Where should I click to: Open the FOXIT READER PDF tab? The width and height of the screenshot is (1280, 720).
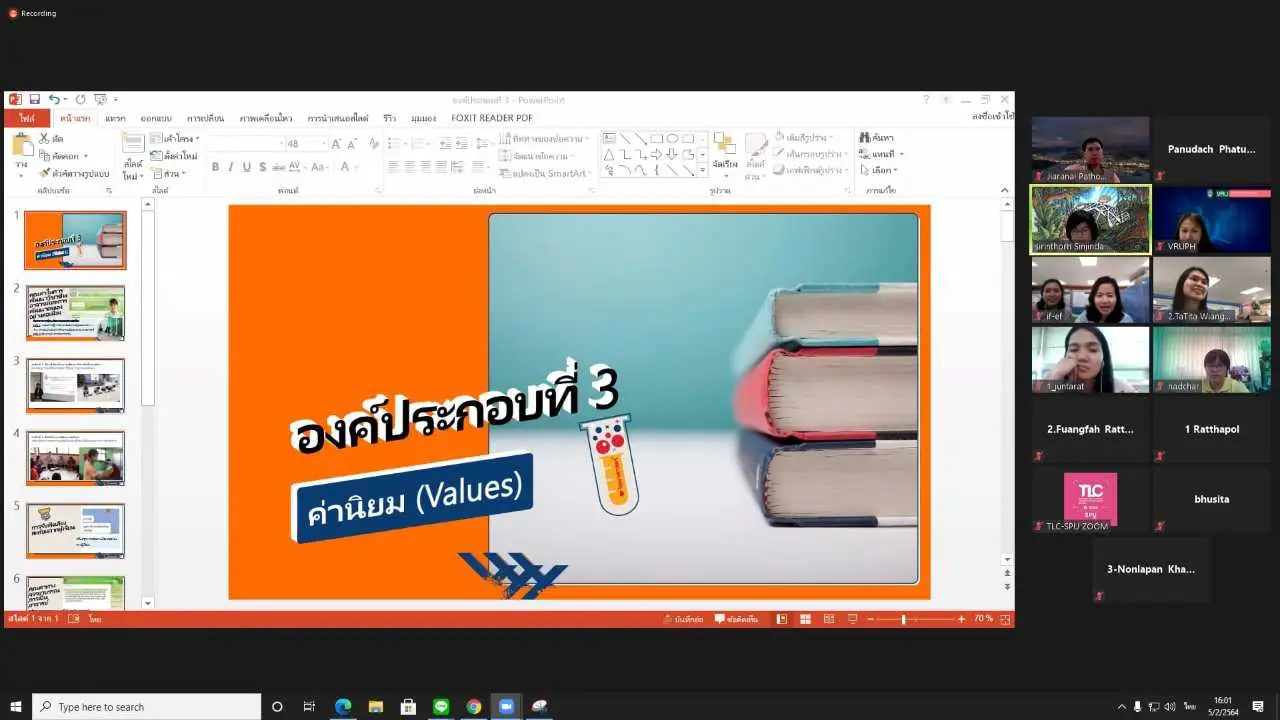pyautogui.click(x=491, y=118)
